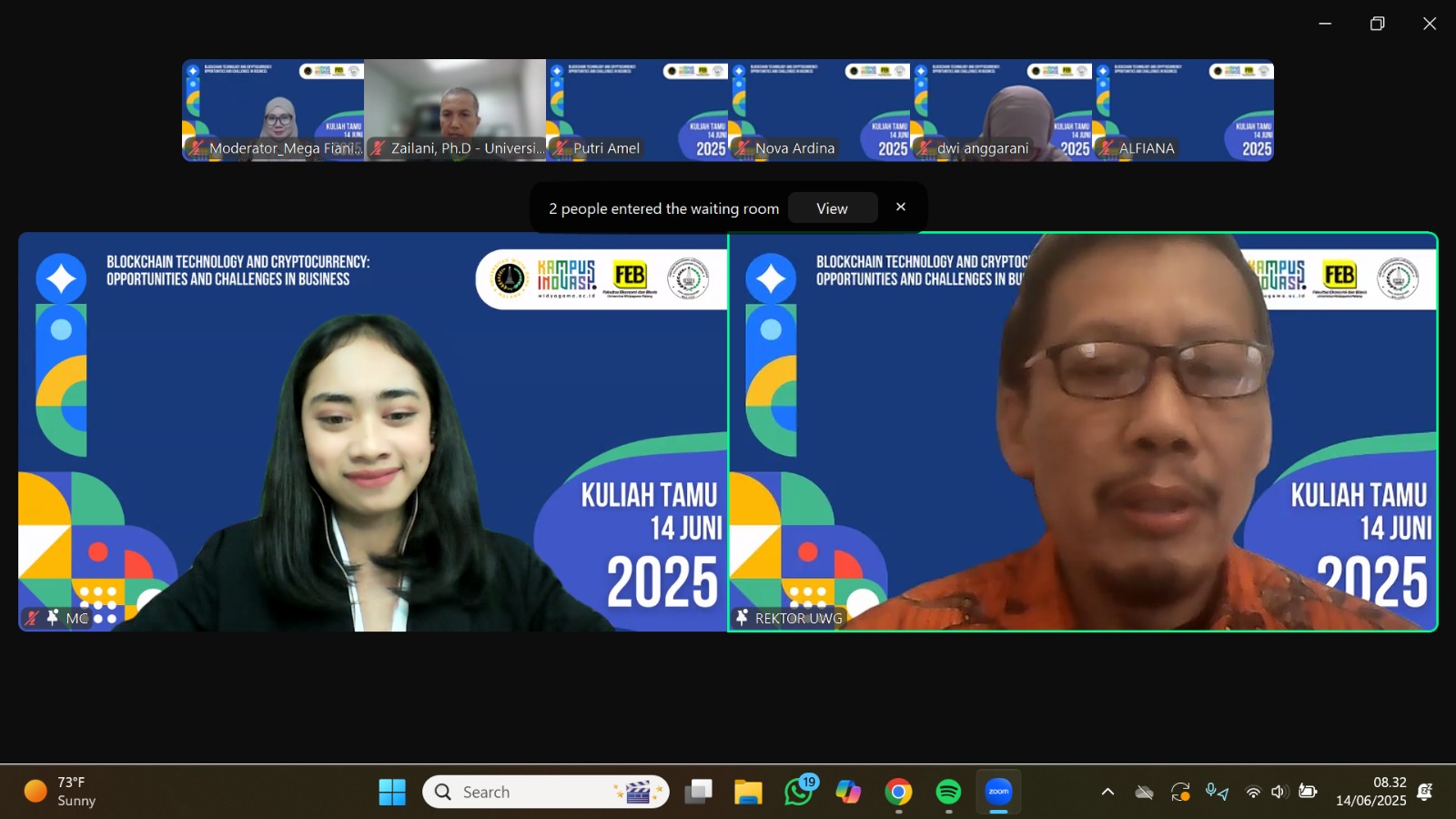
Task: Click View in the waiting room notification
Action: coord(832,208)
